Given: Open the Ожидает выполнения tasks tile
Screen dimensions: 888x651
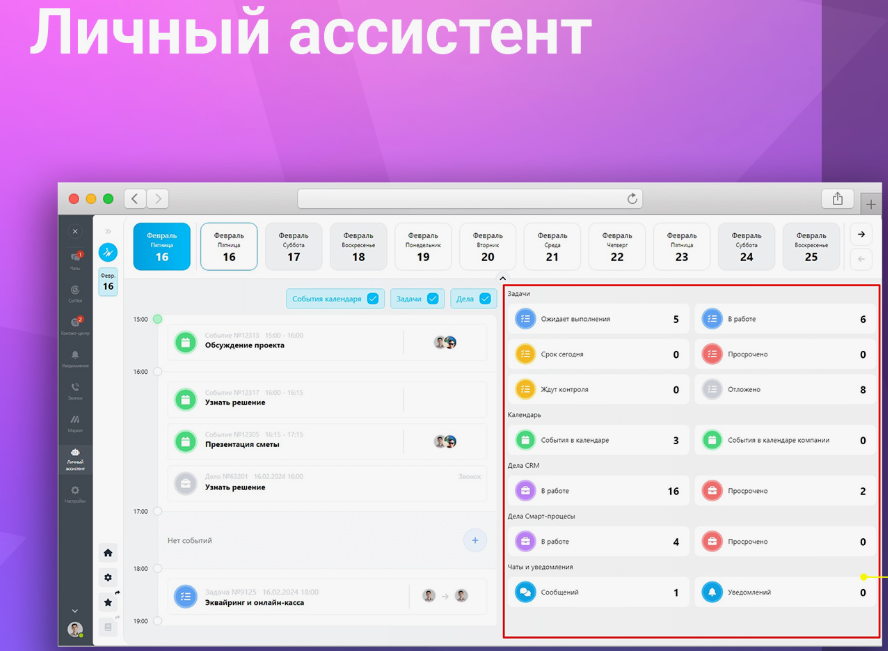Looking at the screenshot, I should point(597,320).
